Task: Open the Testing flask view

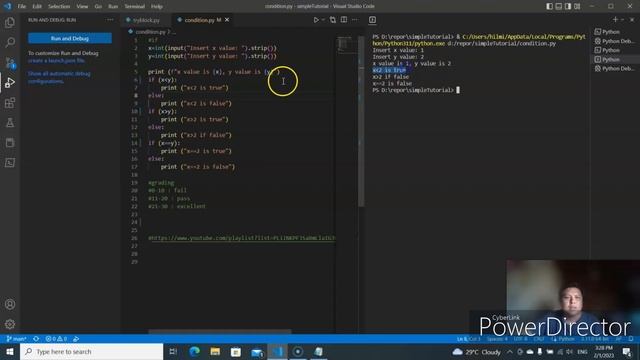Action: tap(10, 122)
